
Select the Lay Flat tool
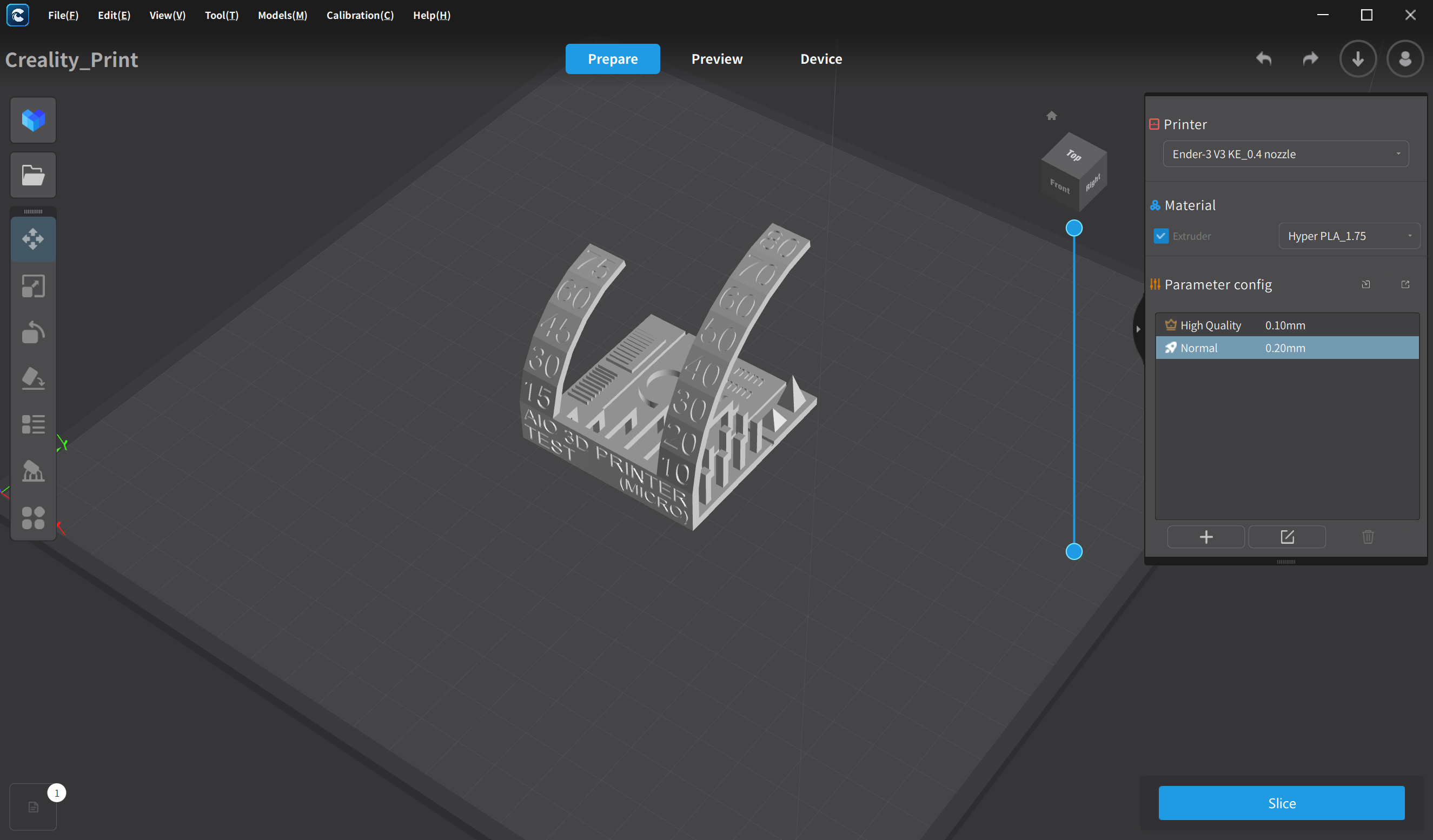point(33,378)
